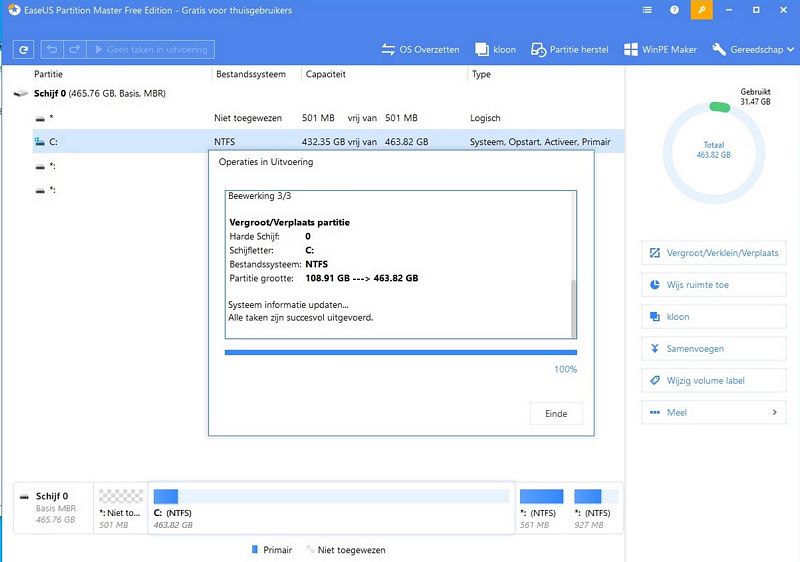800x562 pixels.
Task: Click the redo arrow icon
Action: 74,49
